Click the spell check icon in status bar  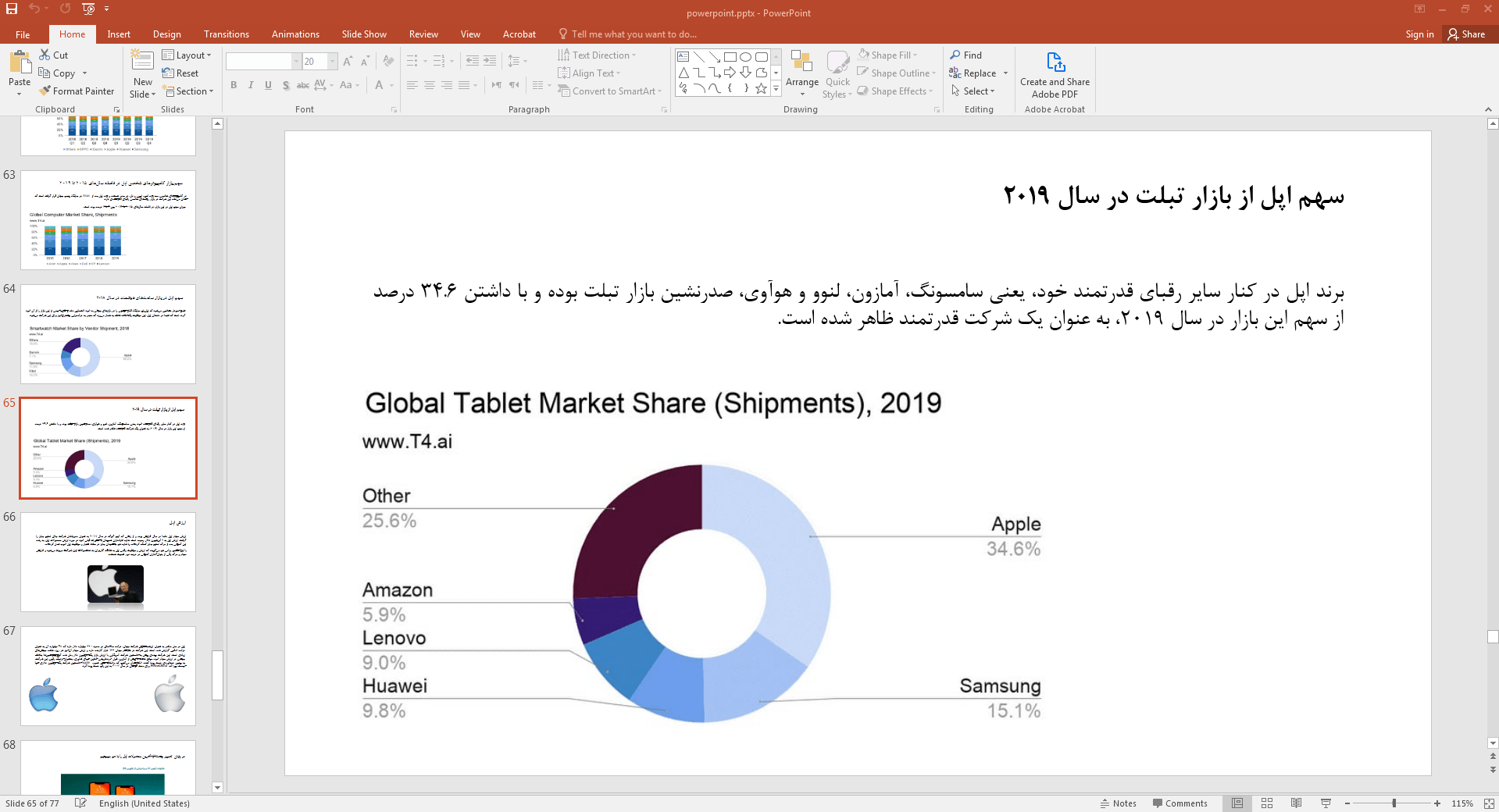pyautogui.click(x=80, y=803)
